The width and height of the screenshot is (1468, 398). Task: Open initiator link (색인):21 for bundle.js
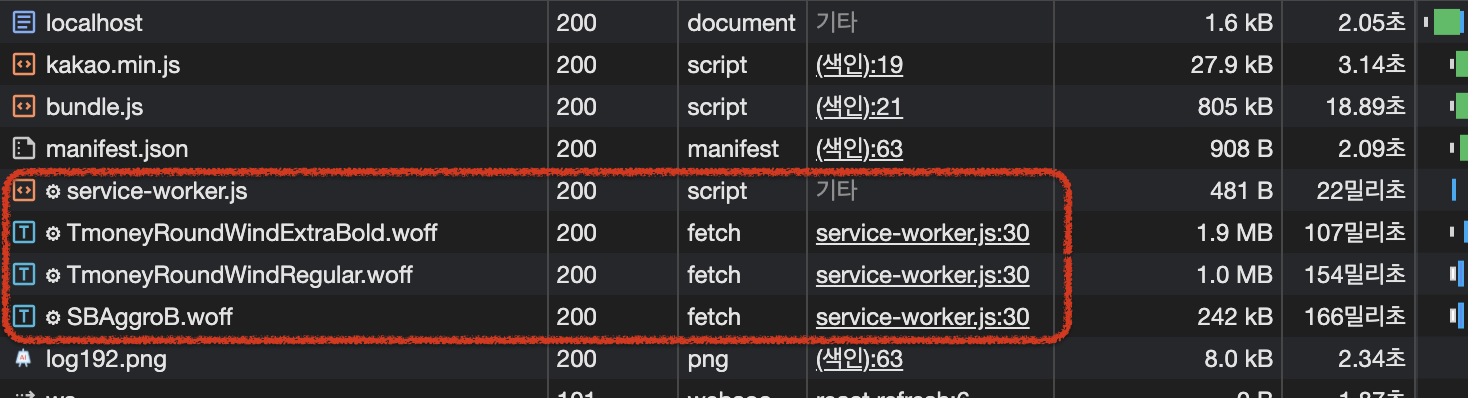[859, 107]
